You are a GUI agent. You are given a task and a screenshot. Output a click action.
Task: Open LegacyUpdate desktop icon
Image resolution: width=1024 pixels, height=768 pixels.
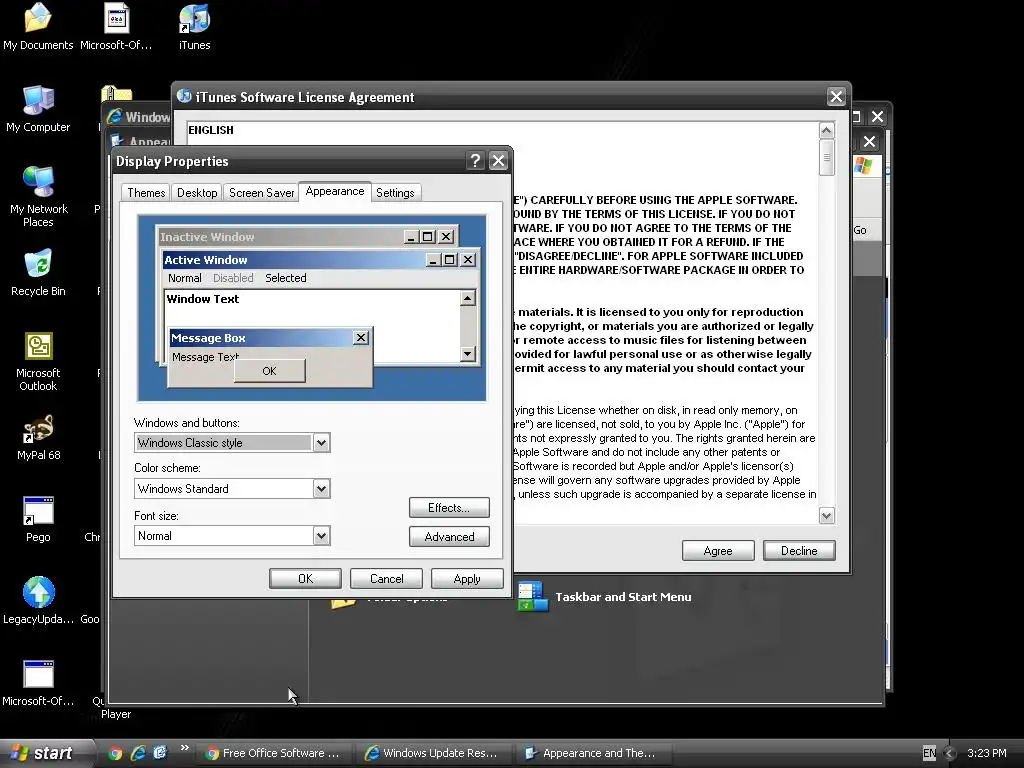tap(38, 601)
